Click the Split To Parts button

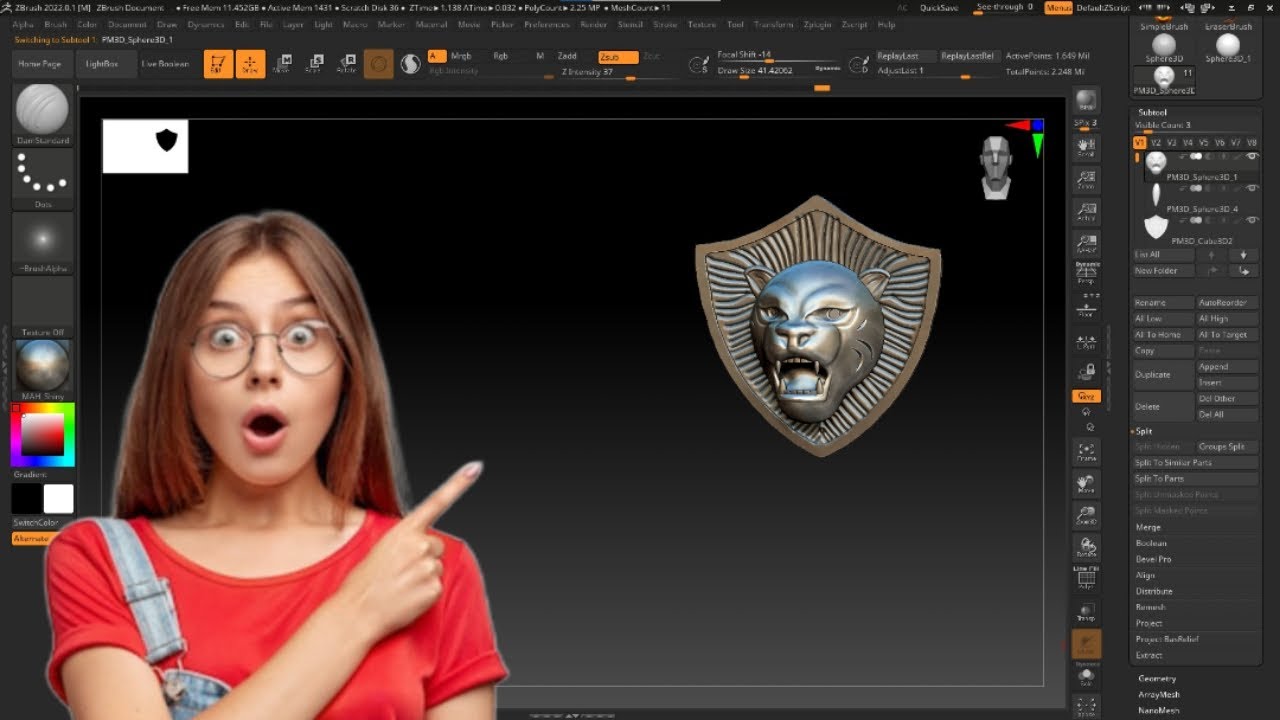click(x=1195, y=479)
